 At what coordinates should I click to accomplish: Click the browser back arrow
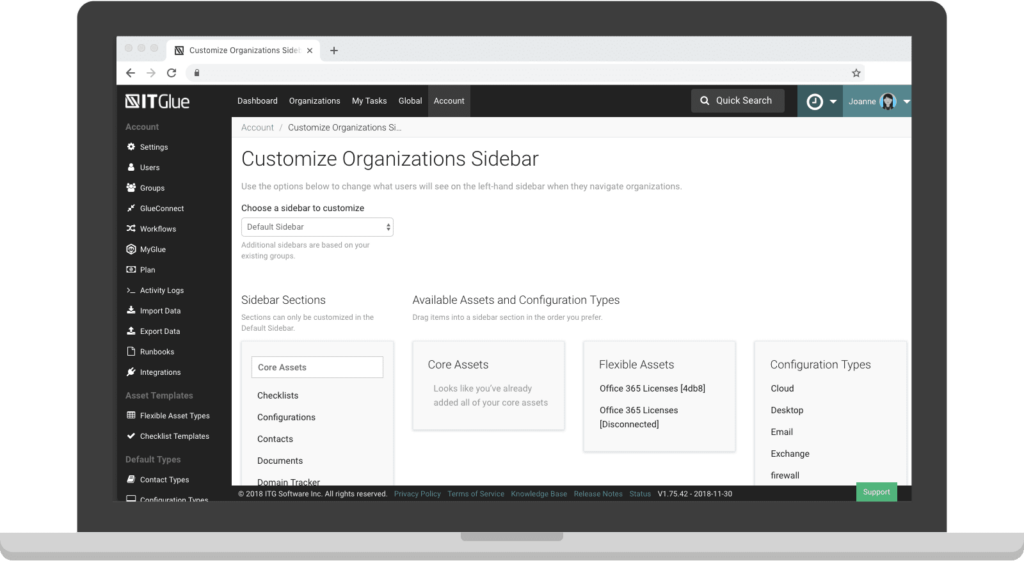(130, 73)
